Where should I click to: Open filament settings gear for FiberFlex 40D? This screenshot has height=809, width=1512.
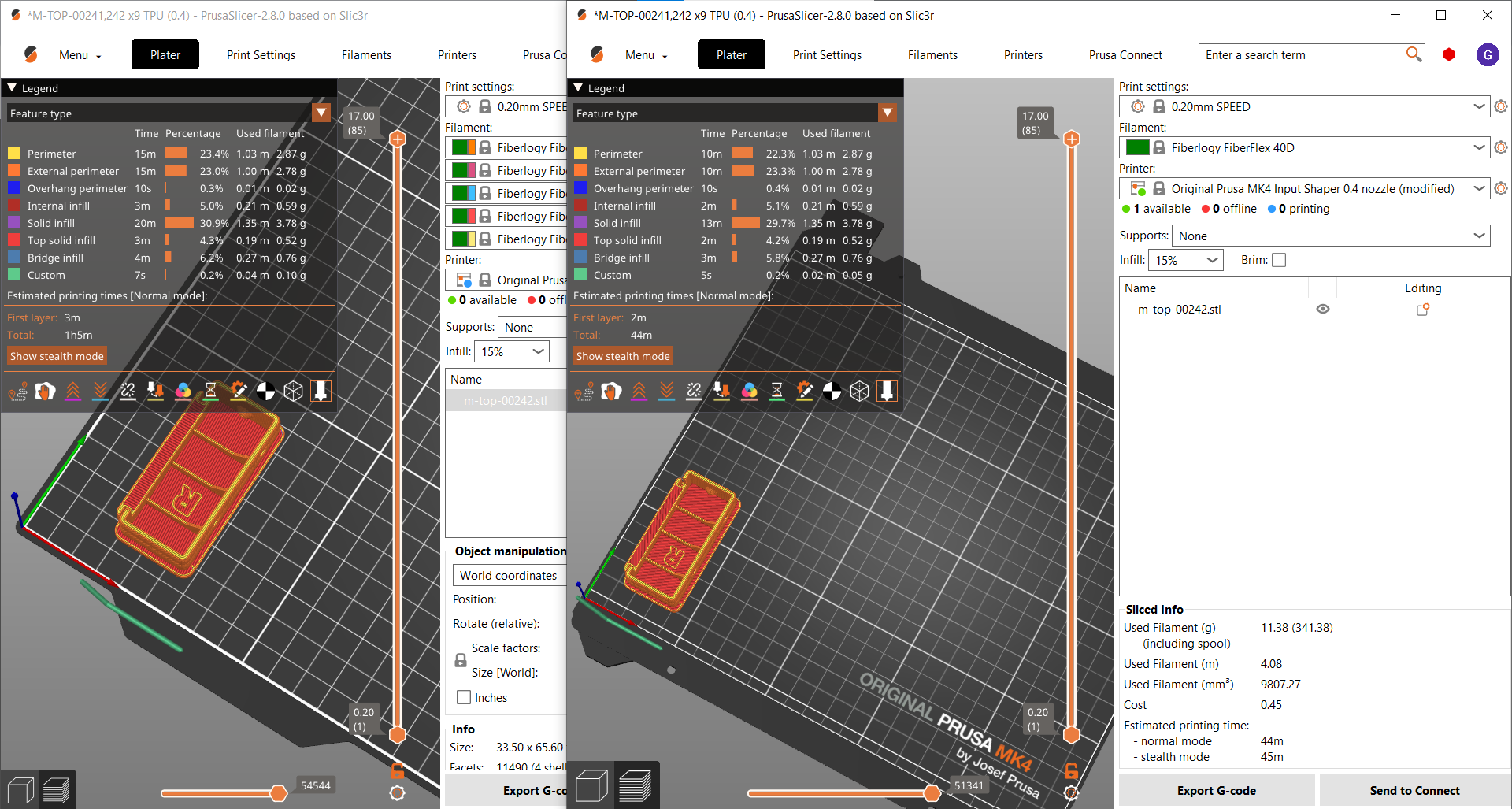click(1501, 147)
